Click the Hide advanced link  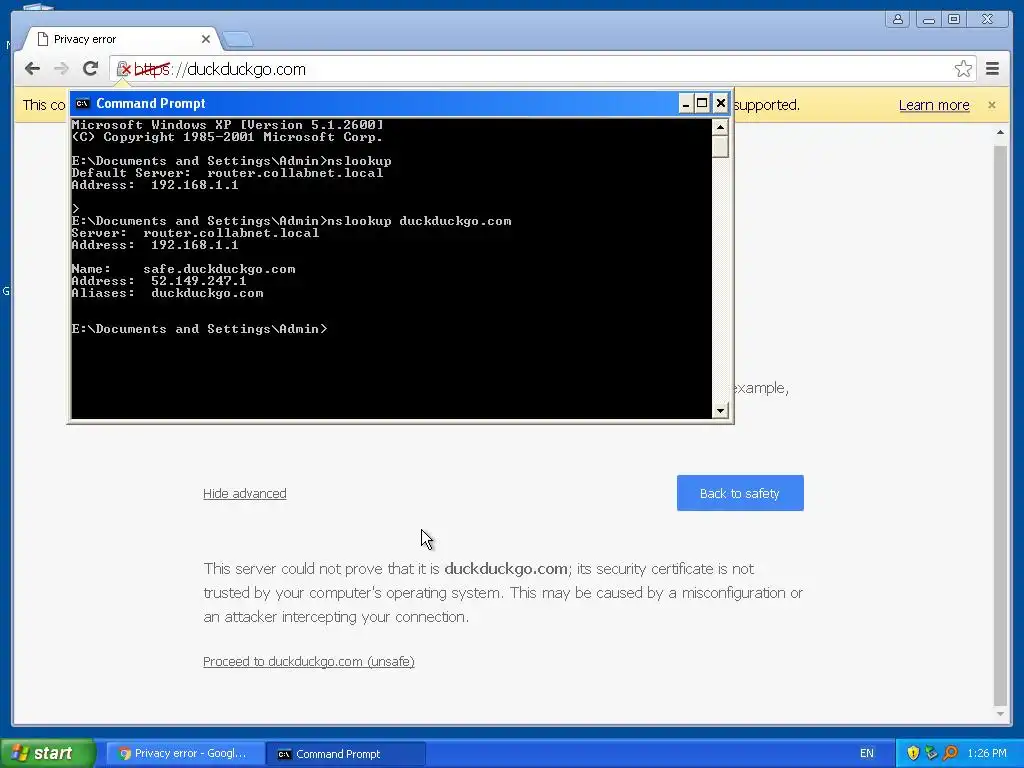click(x=245, y=494)
